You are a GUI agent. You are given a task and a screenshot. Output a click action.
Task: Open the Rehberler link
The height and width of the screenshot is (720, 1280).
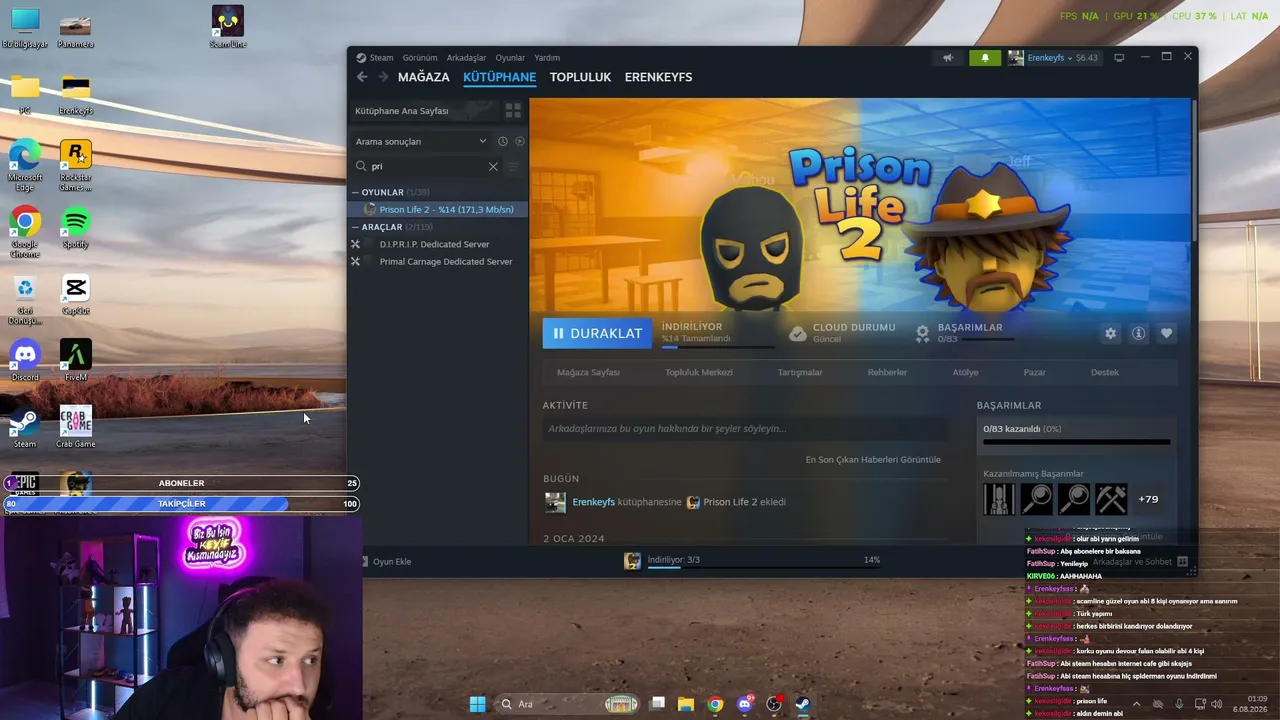click(887, 372)
